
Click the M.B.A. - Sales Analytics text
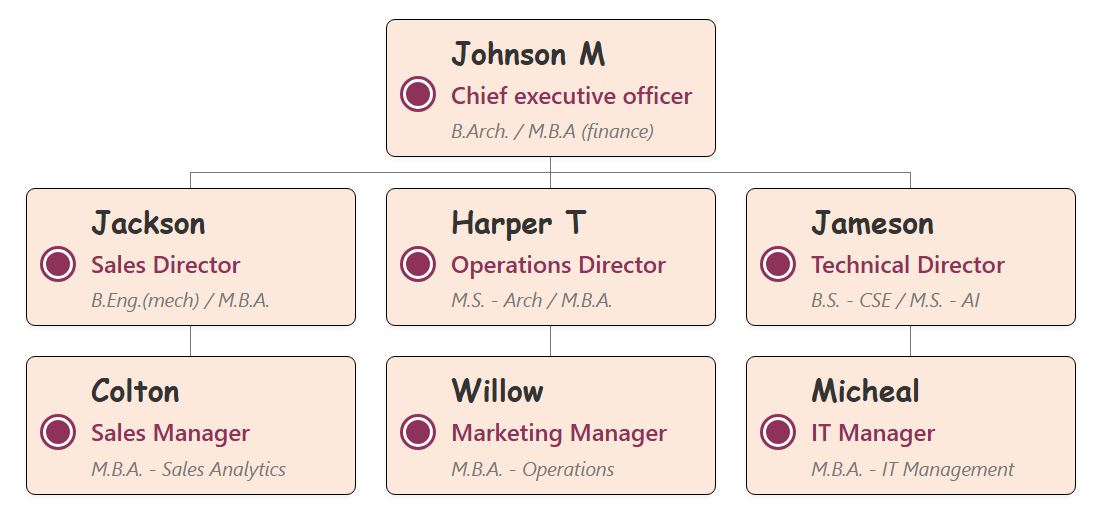coord(188,469)
